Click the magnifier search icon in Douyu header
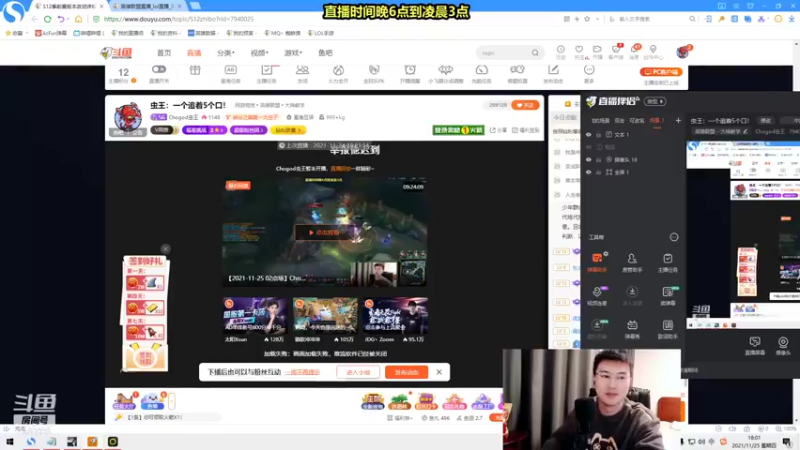The width and height of the screenshot is (800, 450). pos(535,53)
